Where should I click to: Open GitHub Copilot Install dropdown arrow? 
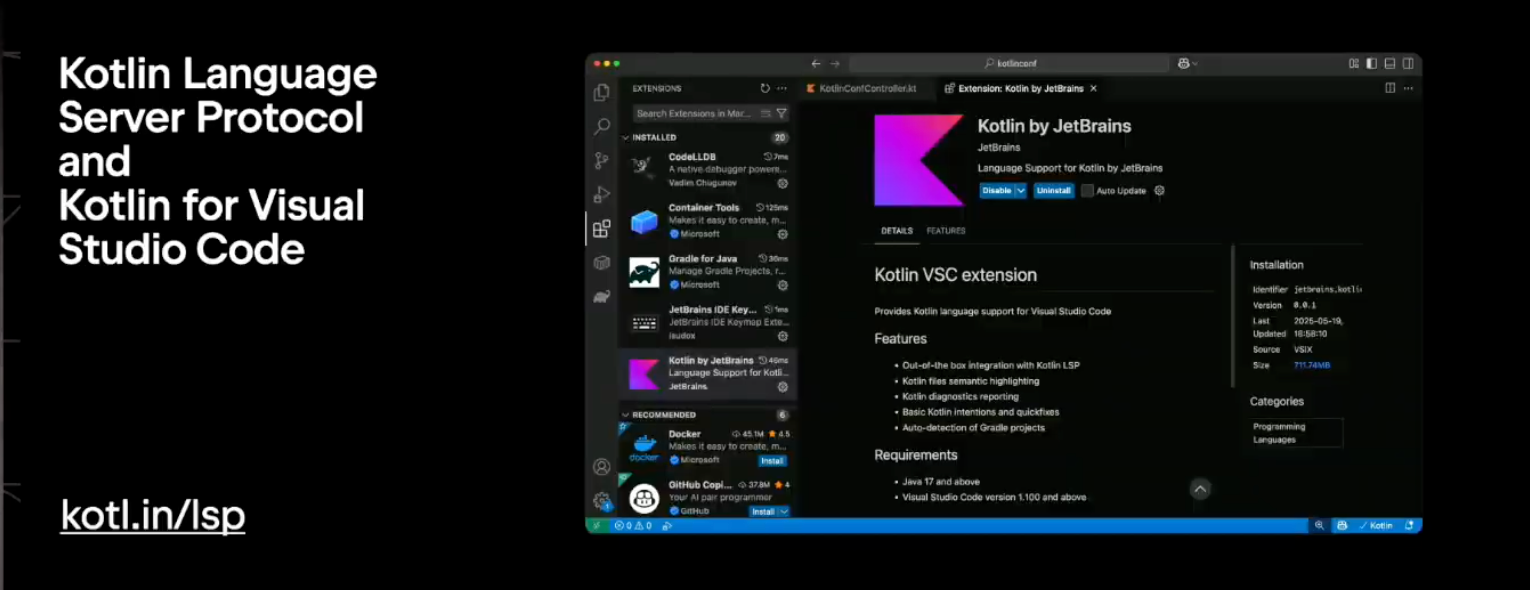(x=784, y=511)
